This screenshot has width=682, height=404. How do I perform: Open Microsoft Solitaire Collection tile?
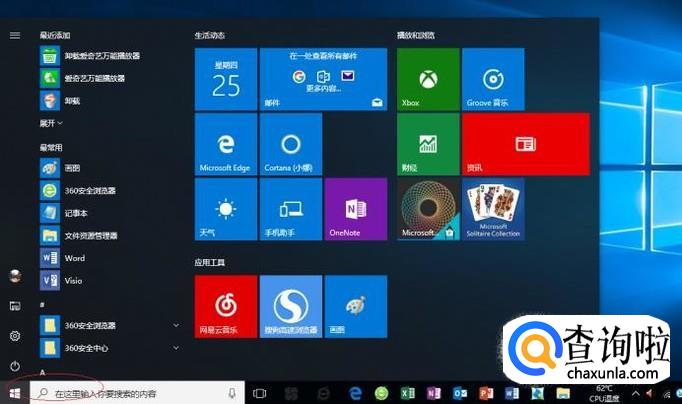tap(493, 209)
